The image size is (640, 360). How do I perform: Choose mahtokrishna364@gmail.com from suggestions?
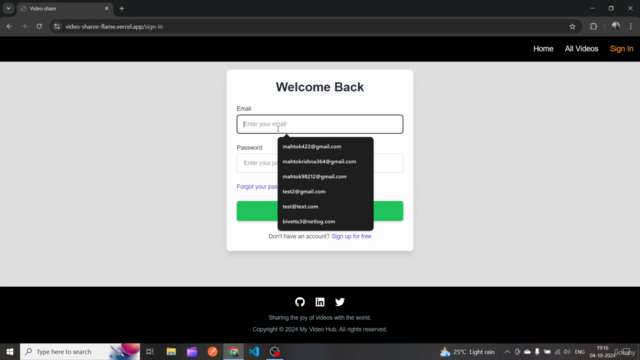325,162
